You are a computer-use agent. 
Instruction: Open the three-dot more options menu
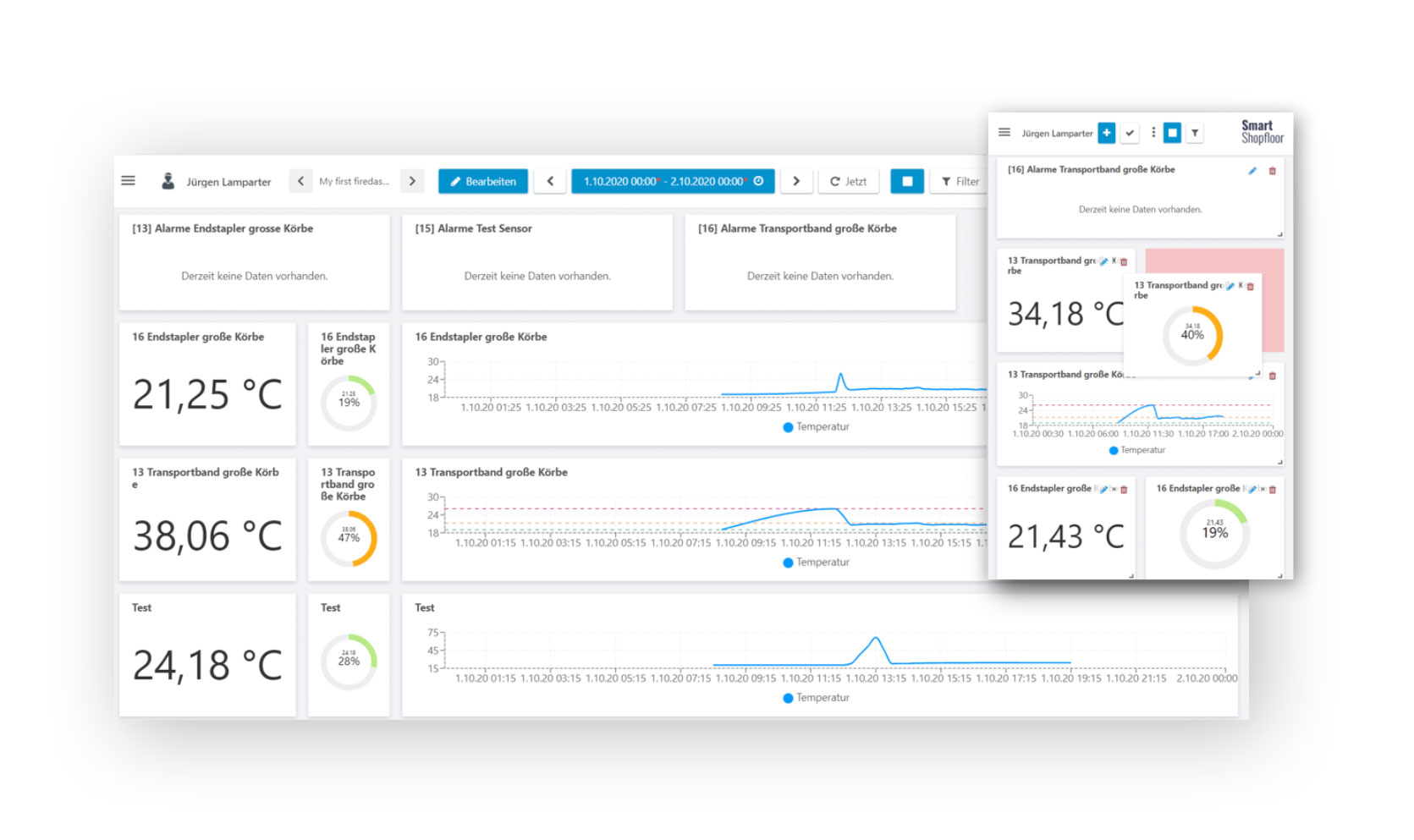point(1153,133)
